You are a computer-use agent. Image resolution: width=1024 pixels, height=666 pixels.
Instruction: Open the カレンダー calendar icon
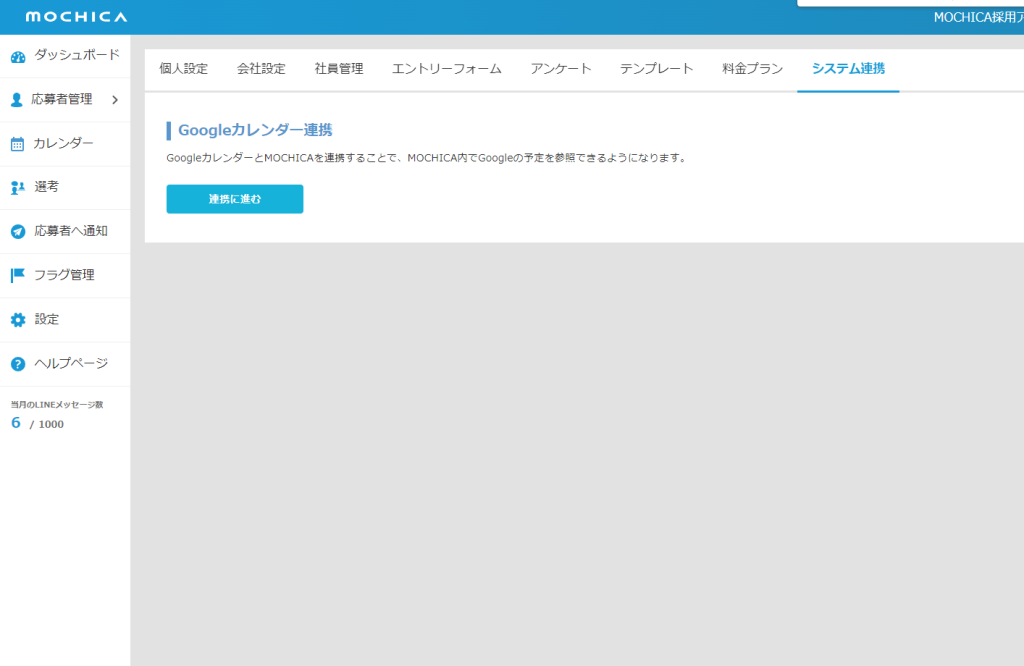pyautogui.click(x=17, y=144)
